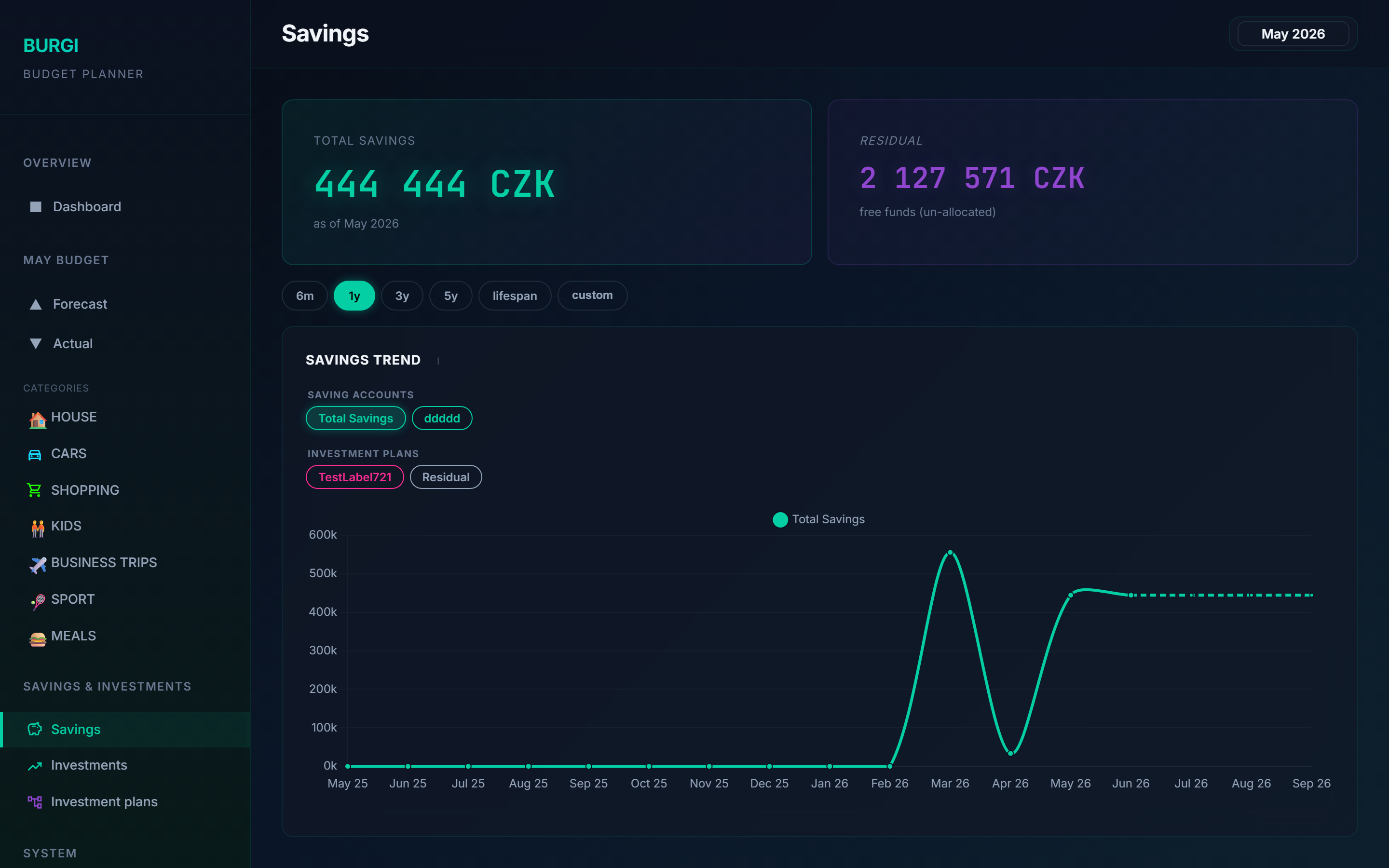
Task: Select the Savings sidebar item
Action: pos(125,730)
